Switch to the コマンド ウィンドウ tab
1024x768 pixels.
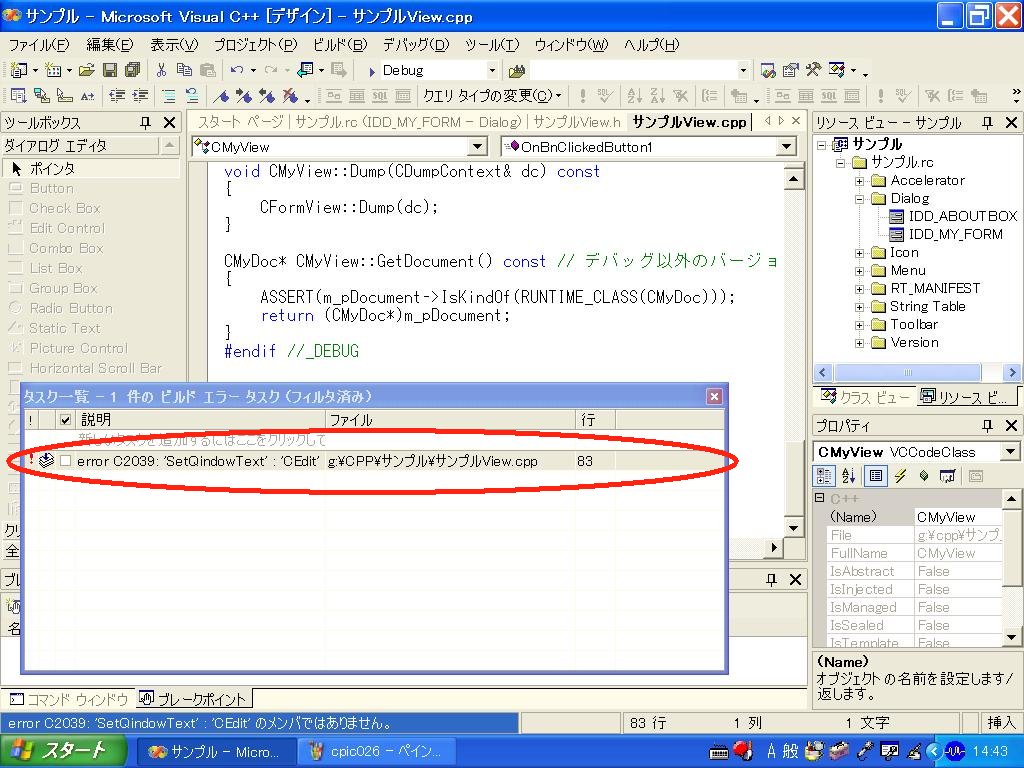[x=69, y=699]
